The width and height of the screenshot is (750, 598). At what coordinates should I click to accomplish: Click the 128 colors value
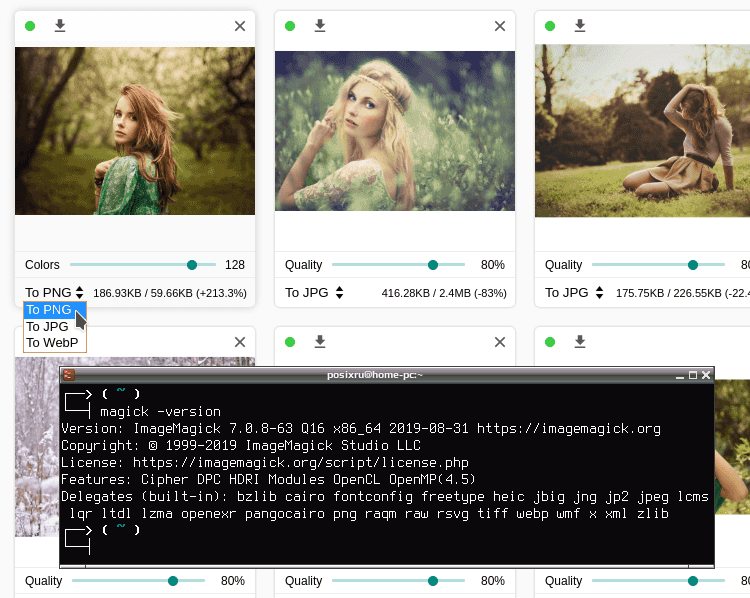[235, 265]
